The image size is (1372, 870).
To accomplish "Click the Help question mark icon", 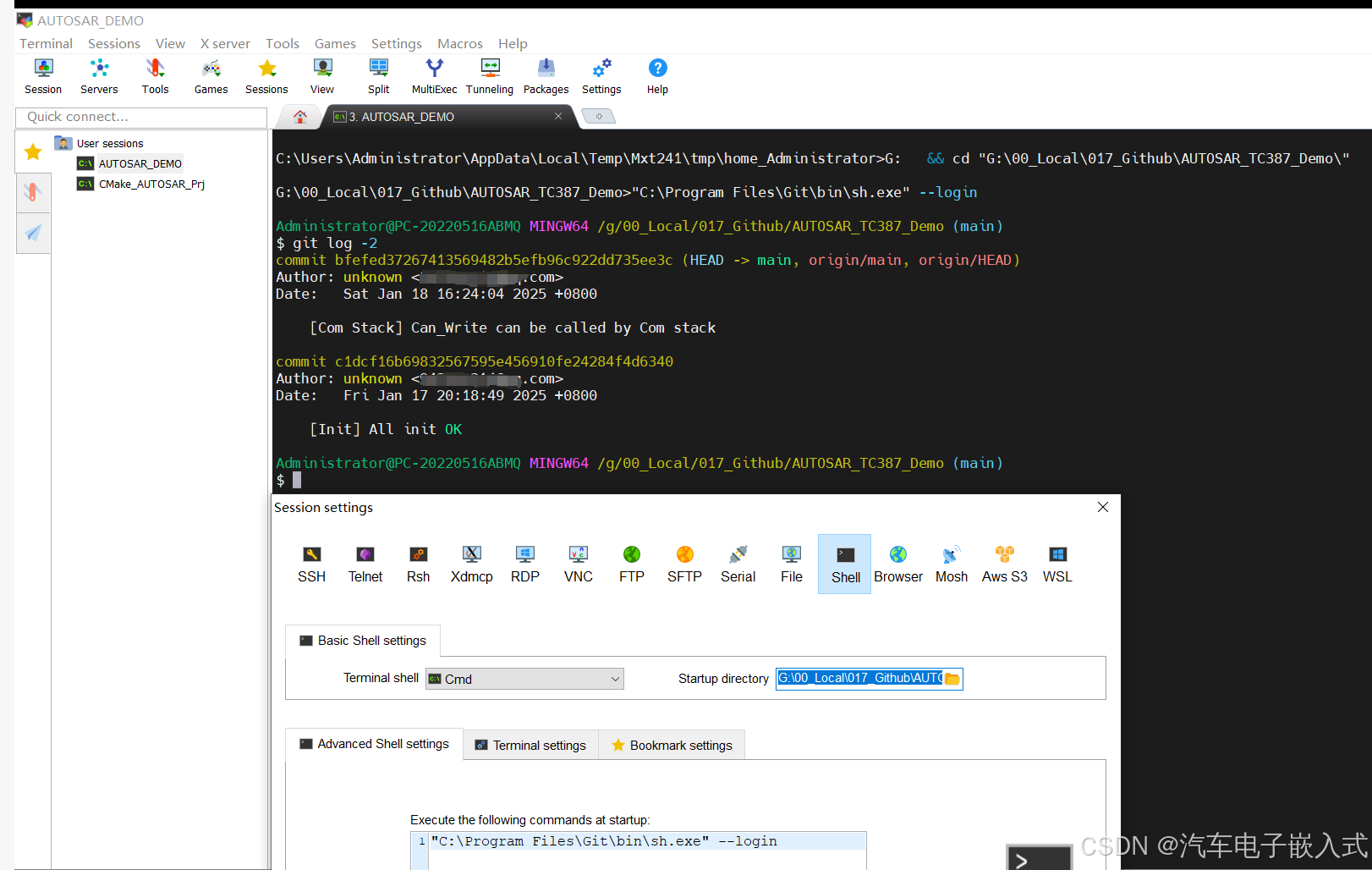I will click(657, 76).
